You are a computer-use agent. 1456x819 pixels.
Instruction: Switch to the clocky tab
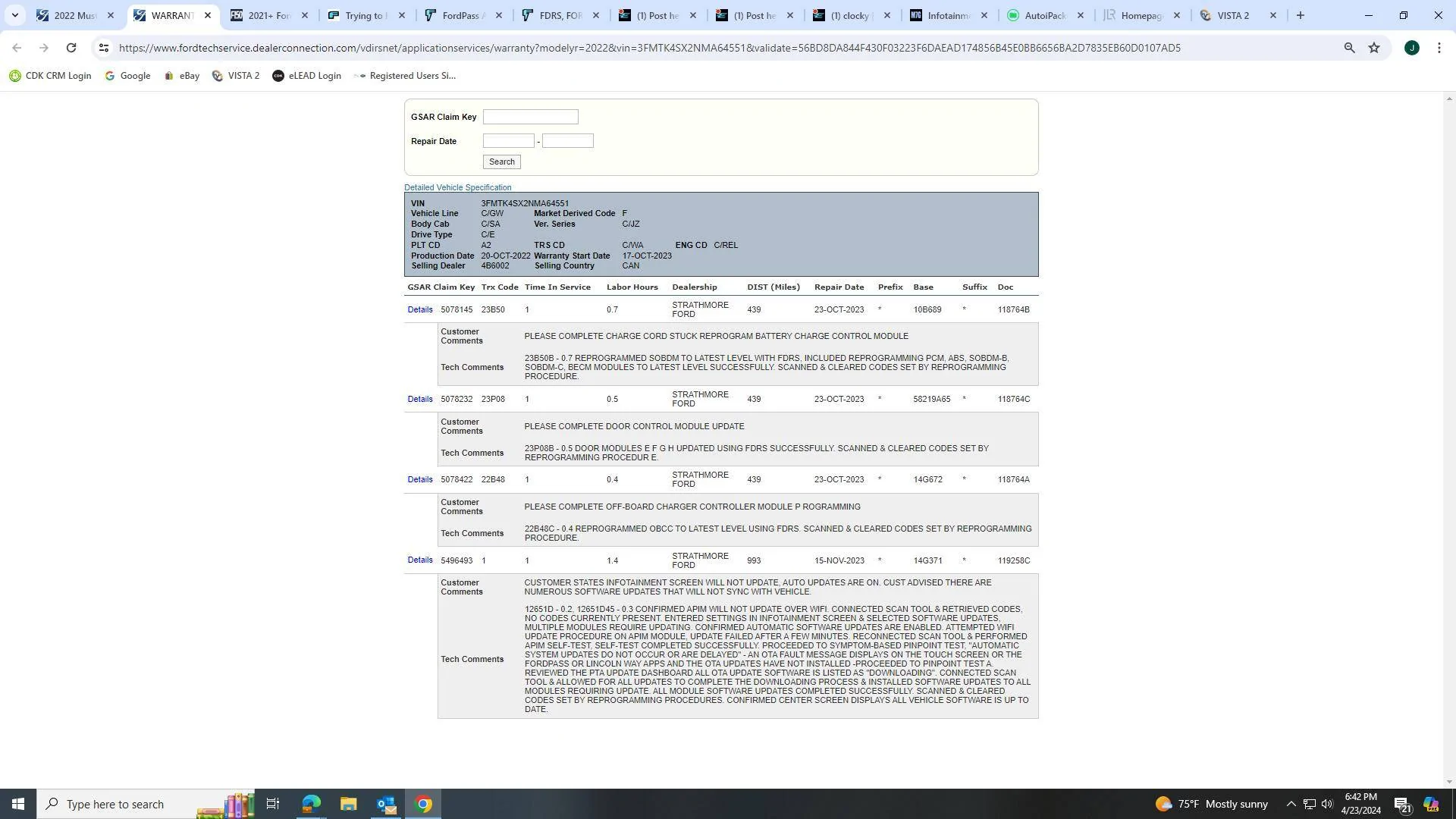click(852, 15)
